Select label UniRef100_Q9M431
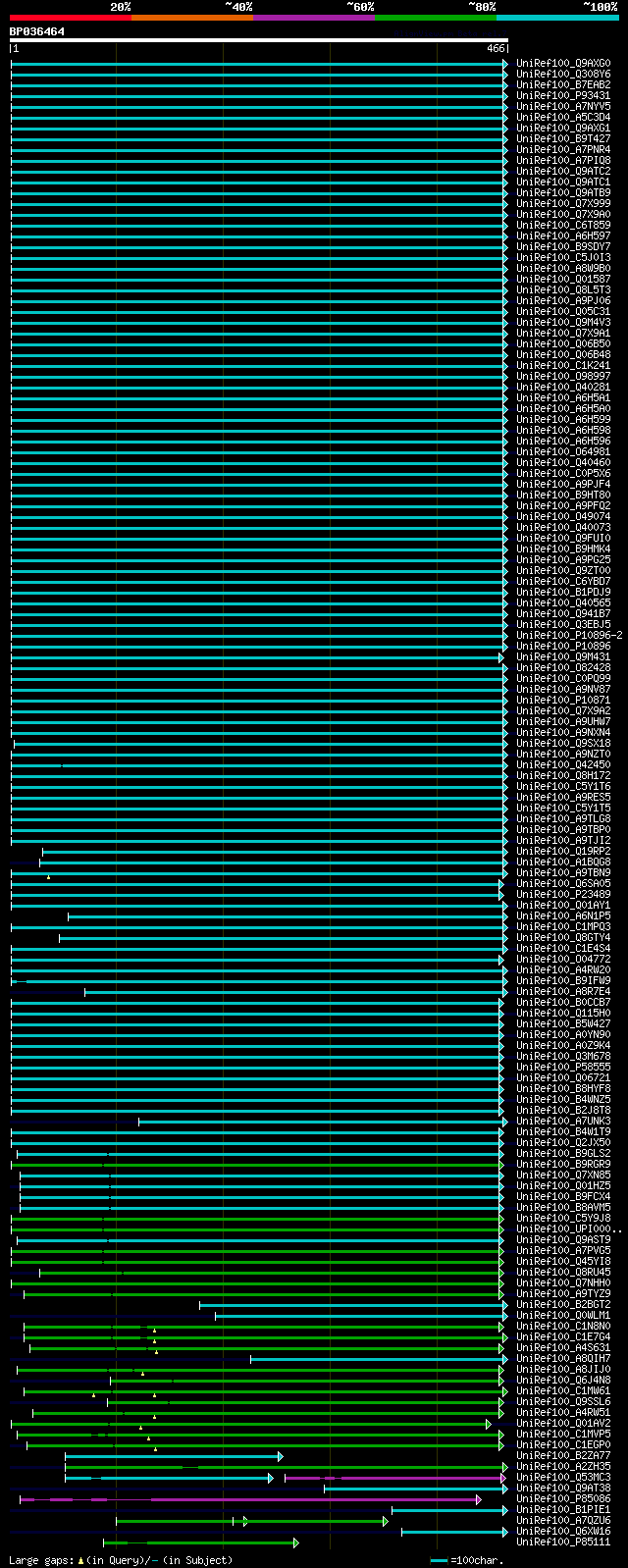 [563, 657]
